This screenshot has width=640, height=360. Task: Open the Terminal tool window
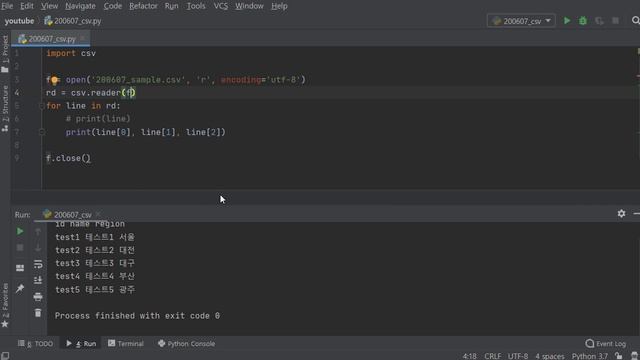[x=126, y=344]
